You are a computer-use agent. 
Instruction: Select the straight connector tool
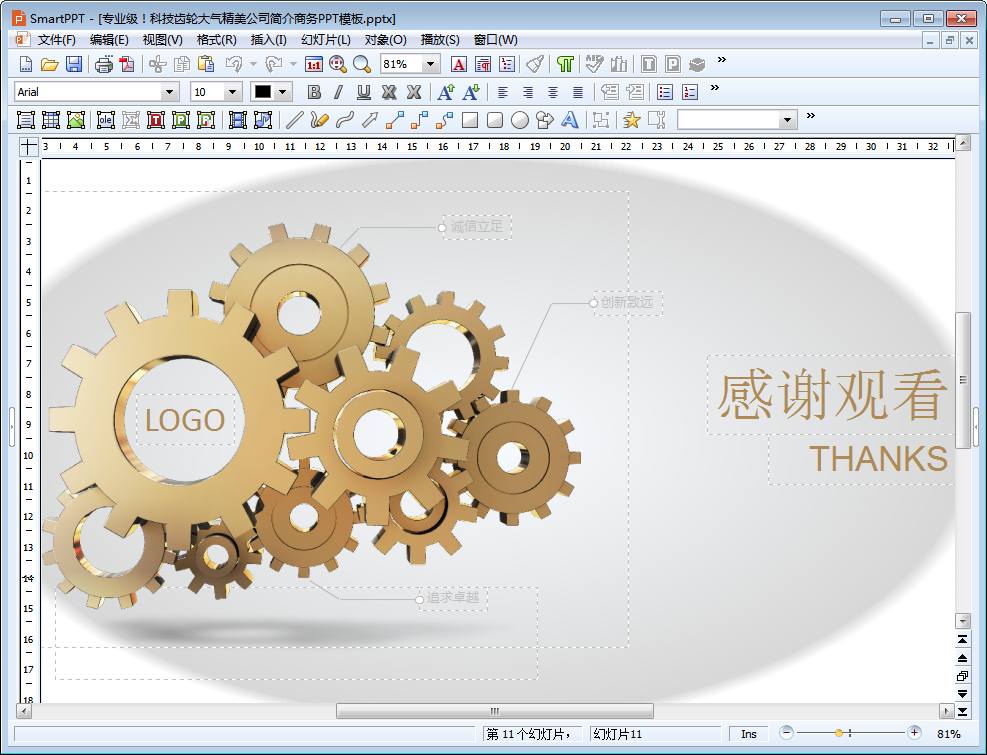pyautogui.click(x=395, y=120)
